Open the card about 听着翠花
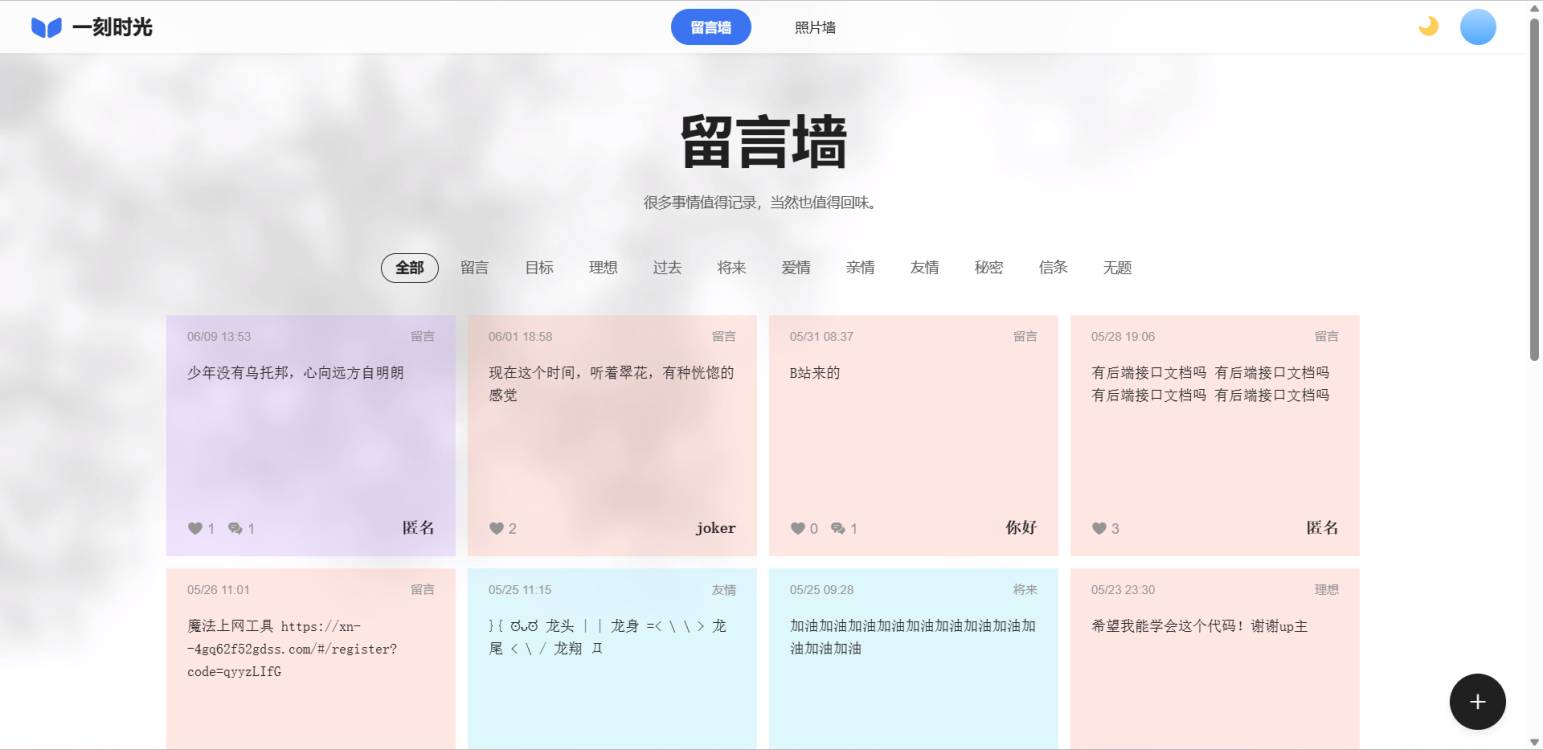The image size is (1543, 750). pyautogui.click(x=612, y=436)
